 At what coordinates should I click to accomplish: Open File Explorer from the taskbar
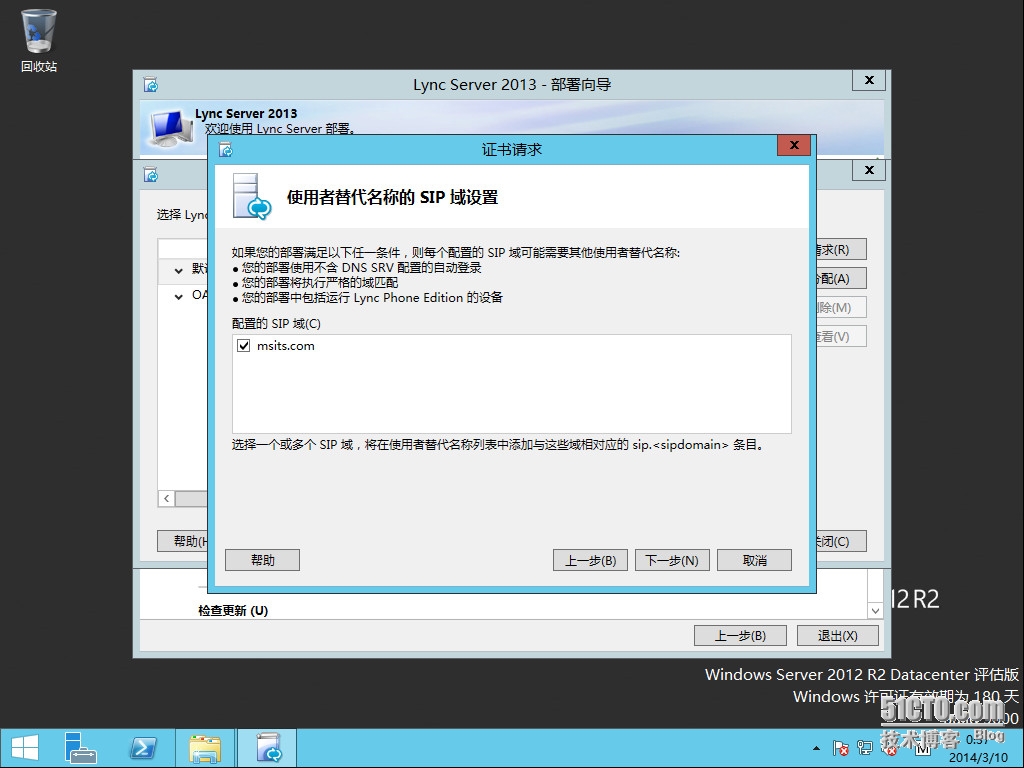coord(205,748)
